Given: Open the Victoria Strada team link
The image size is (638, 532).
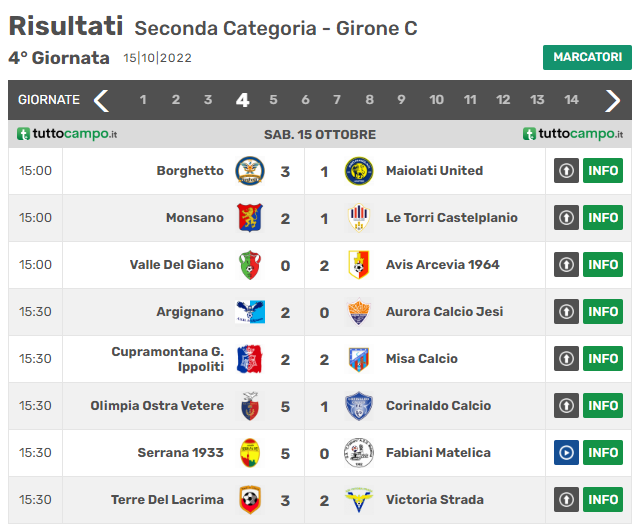Looking at the screenshot, I should (435, 500).
